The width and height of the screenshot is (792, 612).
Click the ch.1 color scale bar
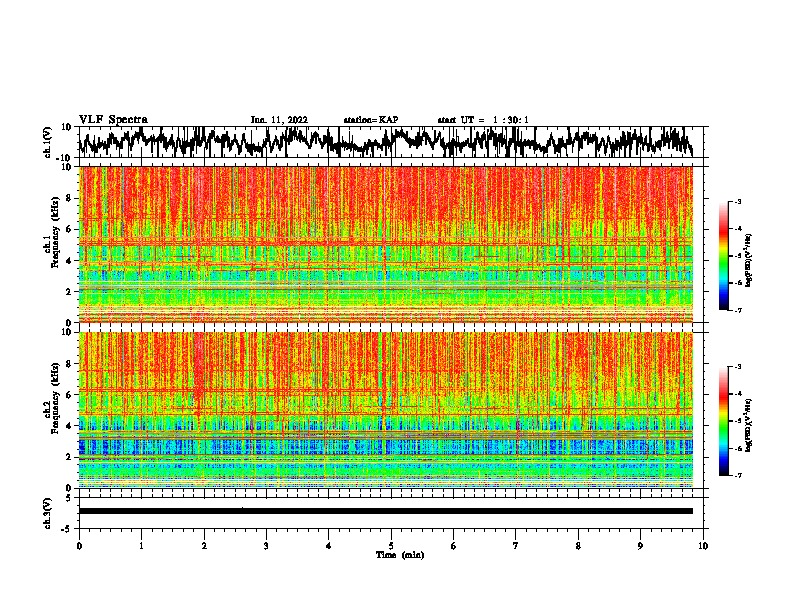pyautogui.click(x=724, y=256)
